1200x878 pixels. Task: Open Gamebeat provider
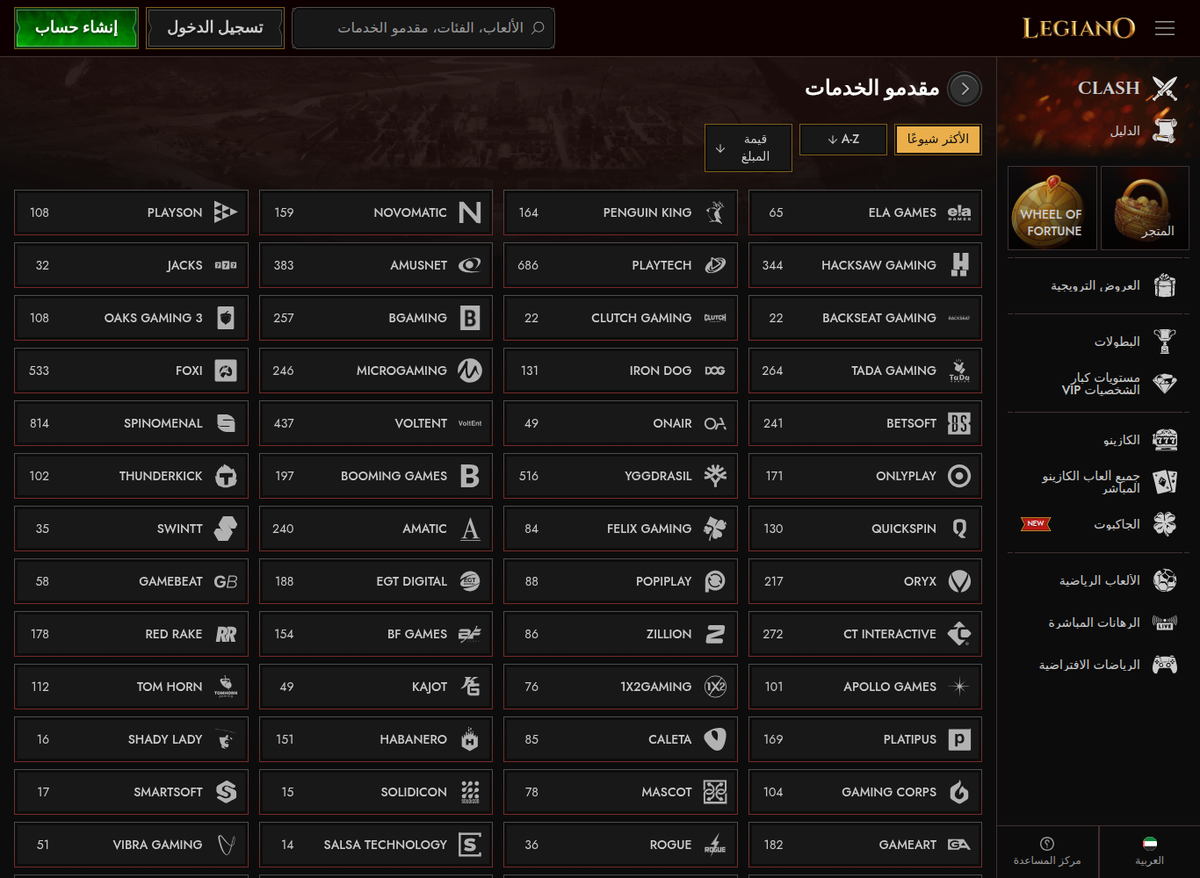click(131, 581)
